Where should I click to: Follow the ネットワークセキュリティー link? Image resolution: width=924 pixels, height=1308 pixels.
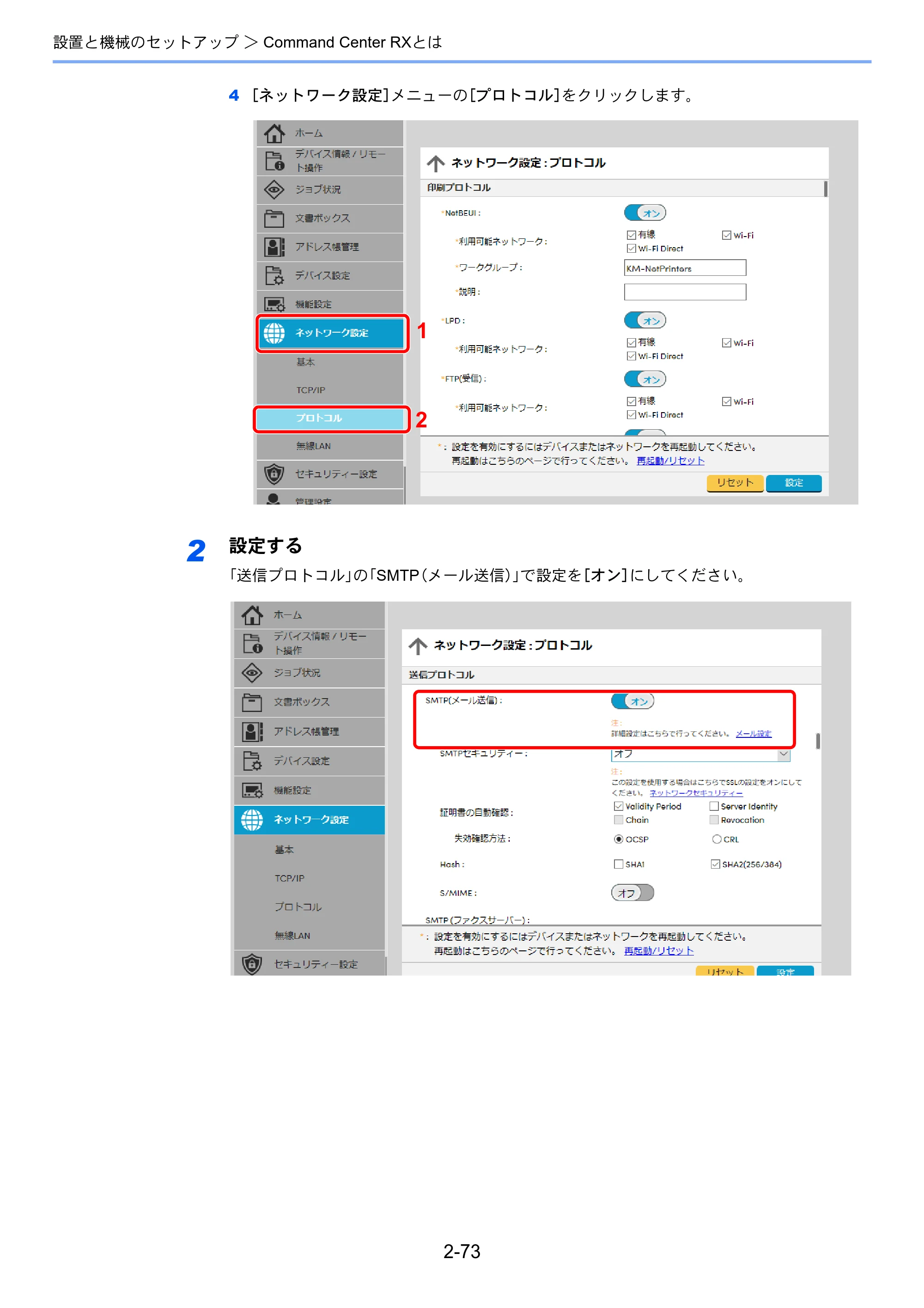[x=696, y=793]
